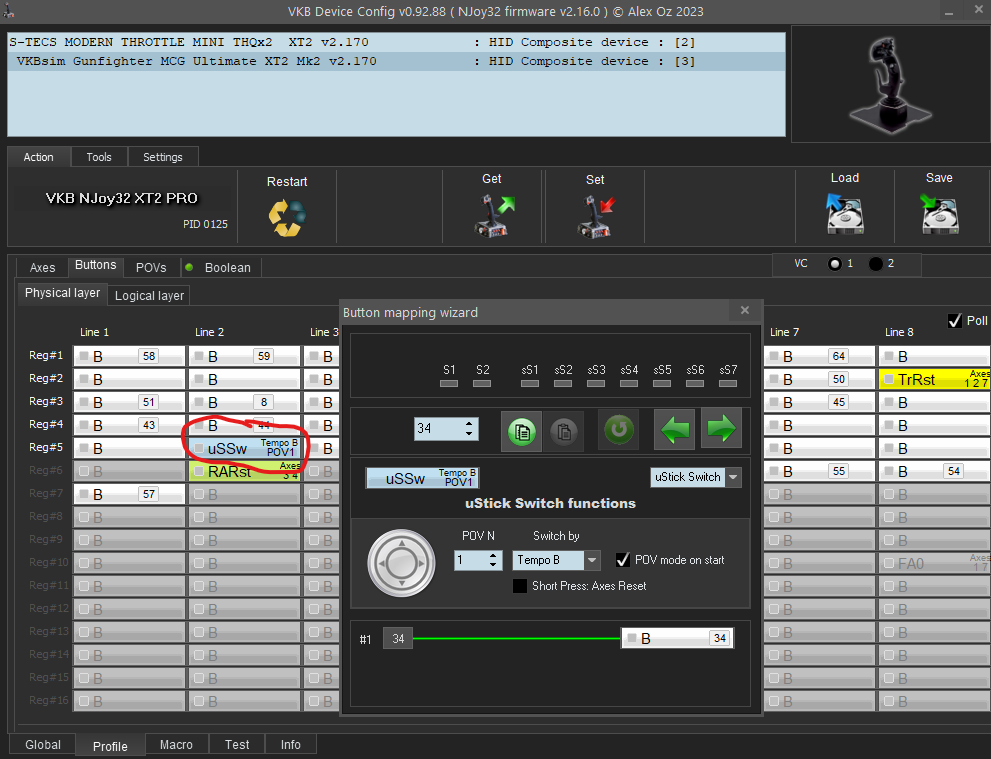Toggle the sS7 subshift indicator
The image size is (991, 759).
[728, 383]
